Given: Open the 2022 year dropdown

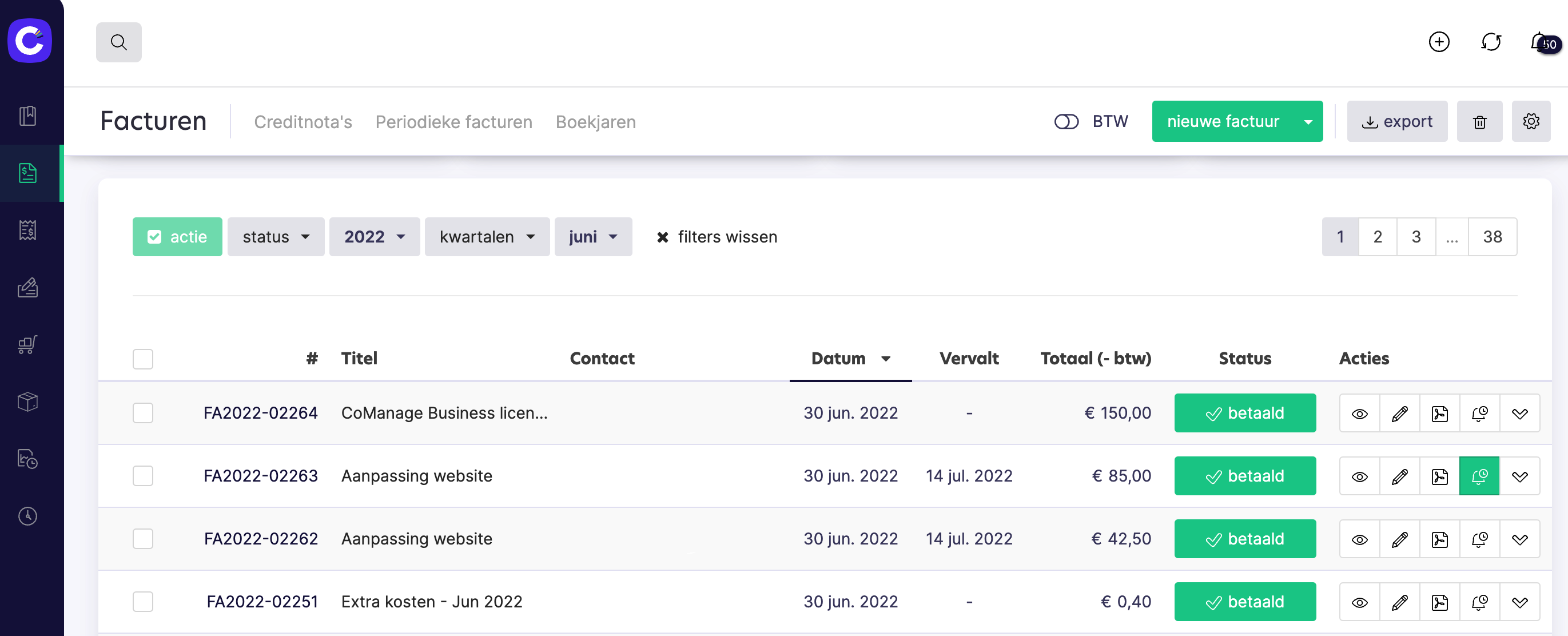Looking at the screenshot, I should 375,237.
